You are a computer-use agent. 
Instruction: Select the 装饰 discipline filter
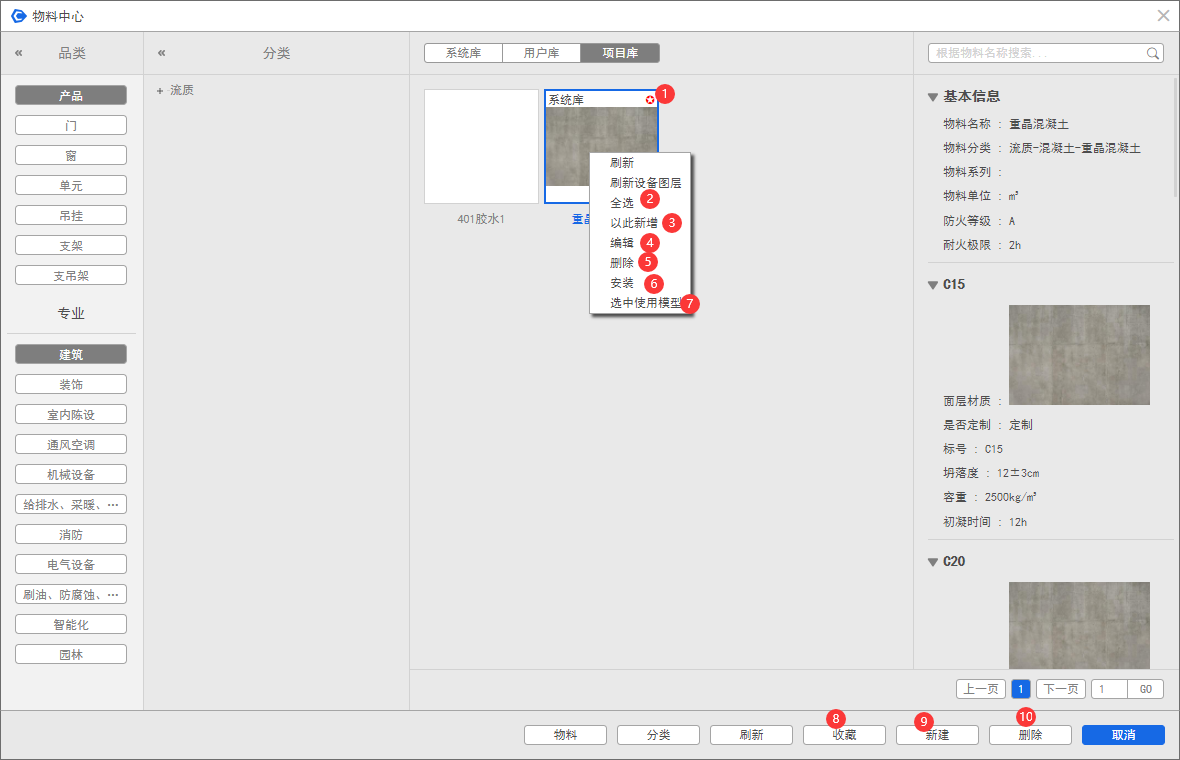coord(71,385)
